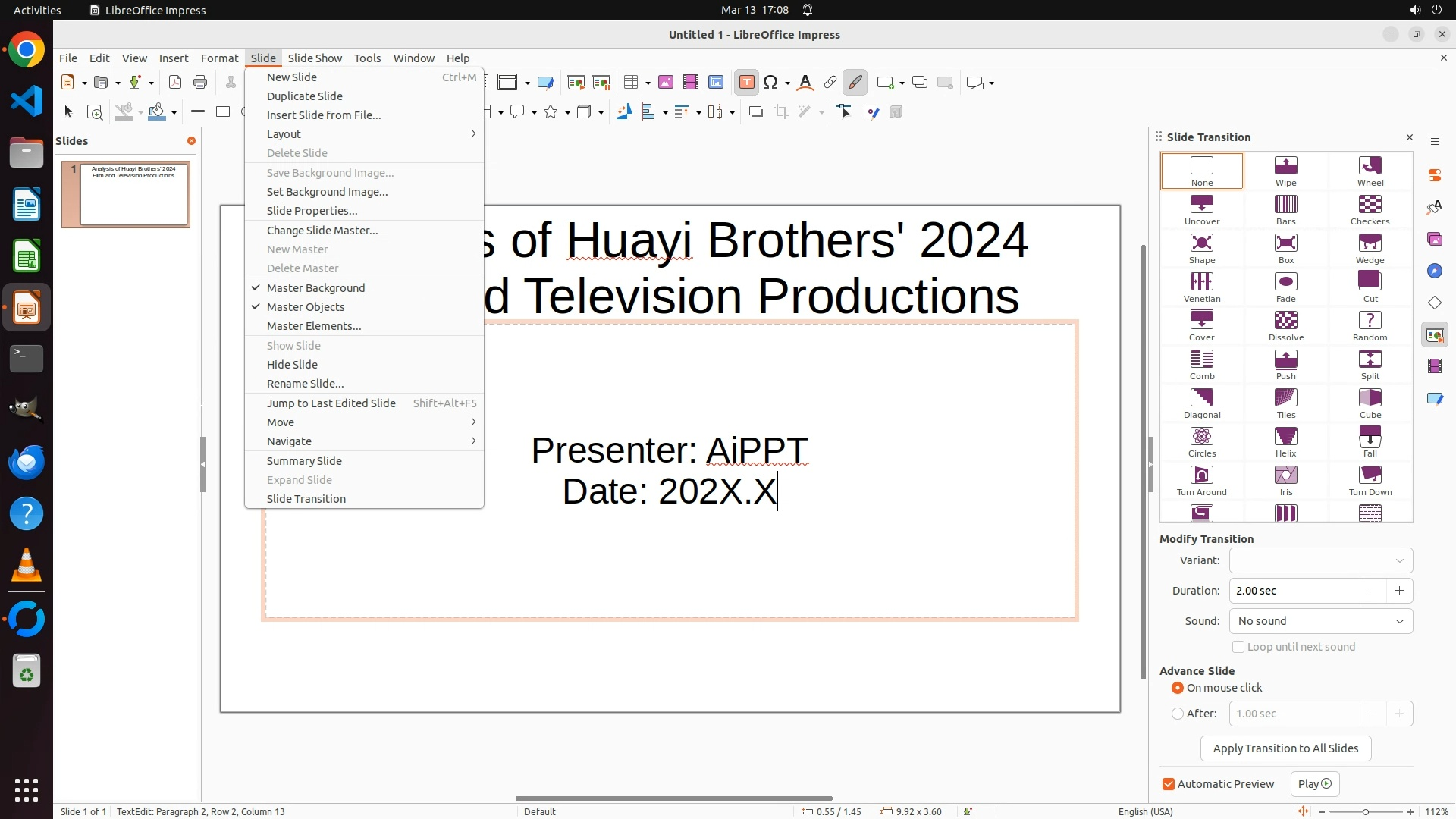Select the On mouse click option

(x=1178, y=688)
